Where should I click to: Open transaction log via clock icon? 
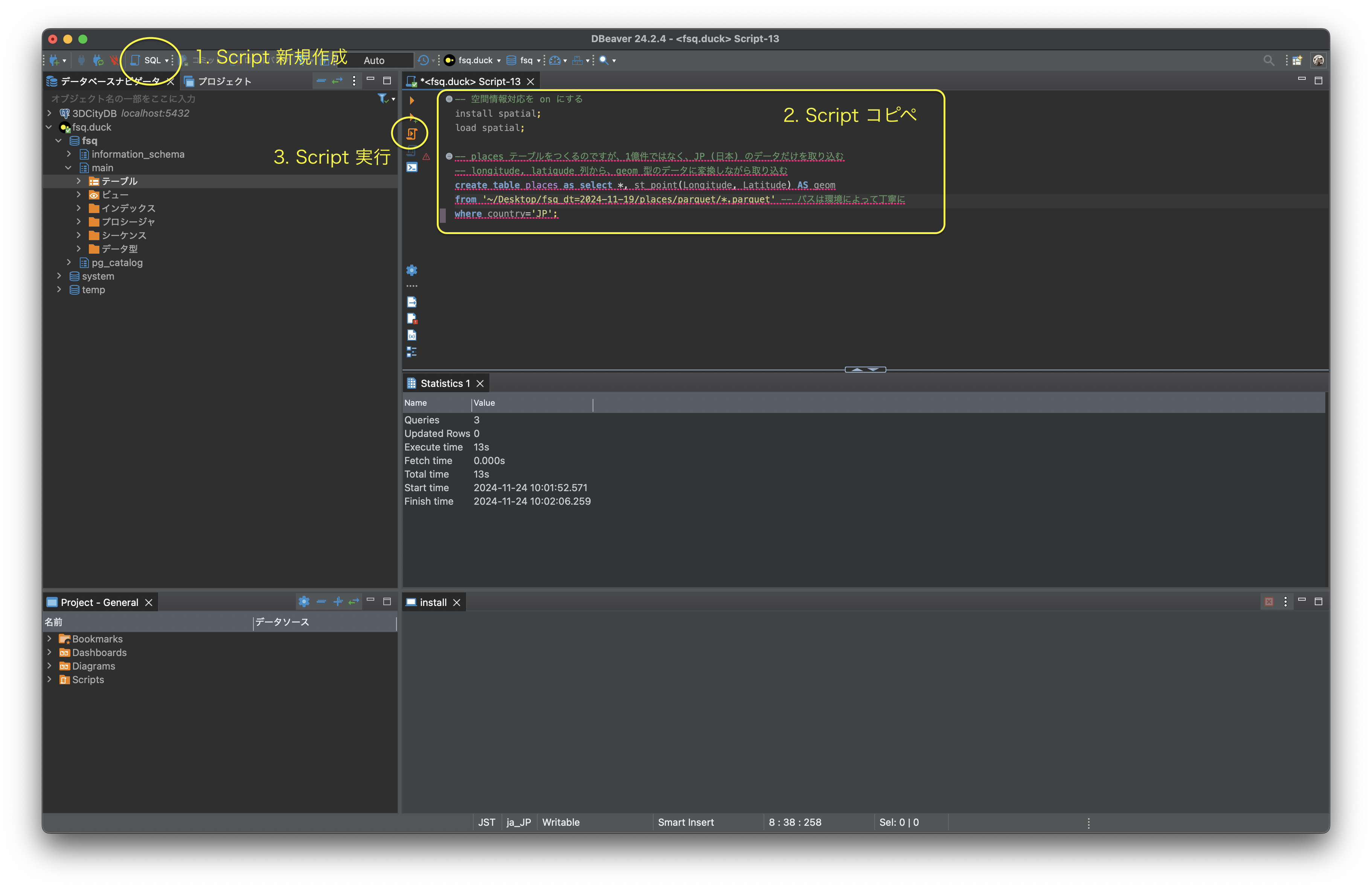pos(424,60)
